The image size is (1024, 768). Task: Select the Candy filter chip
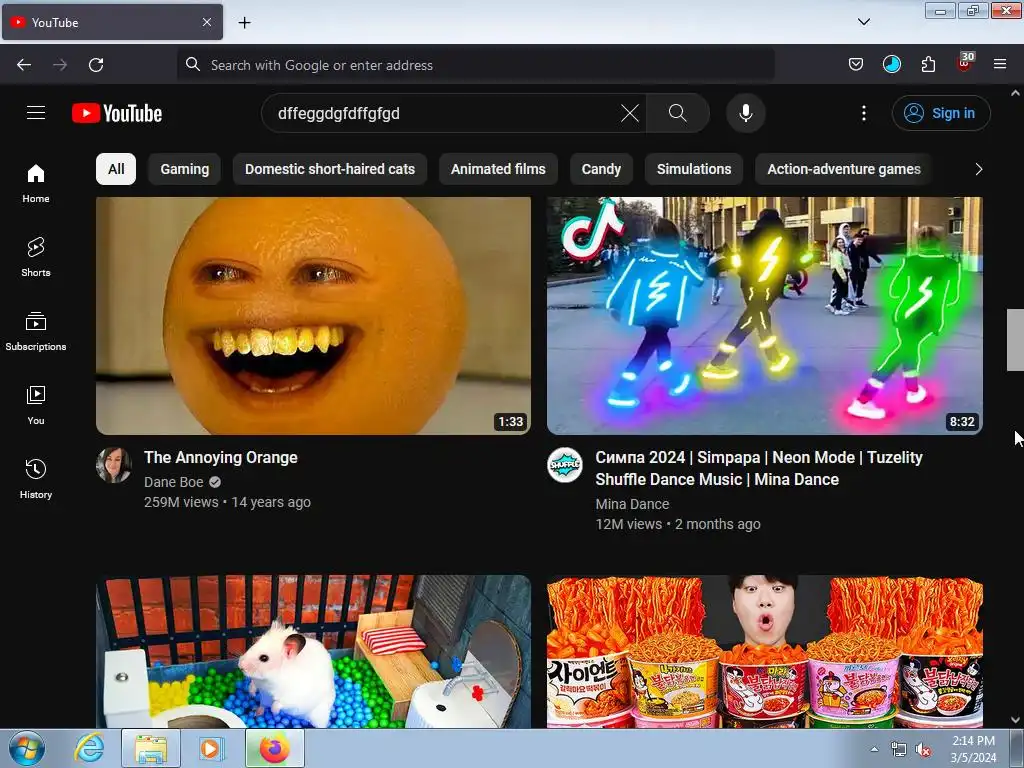pyautogui.click(x=601, y=169)
